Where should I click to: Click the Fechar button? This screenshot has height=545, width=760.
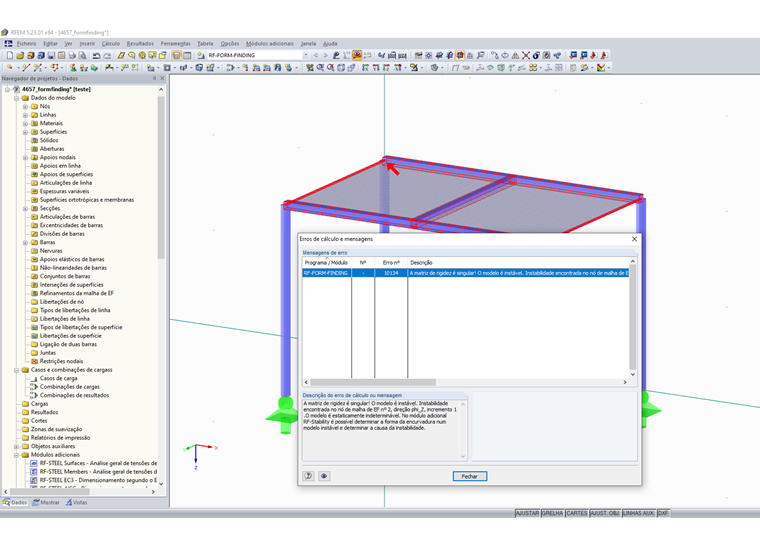[470, 476]
